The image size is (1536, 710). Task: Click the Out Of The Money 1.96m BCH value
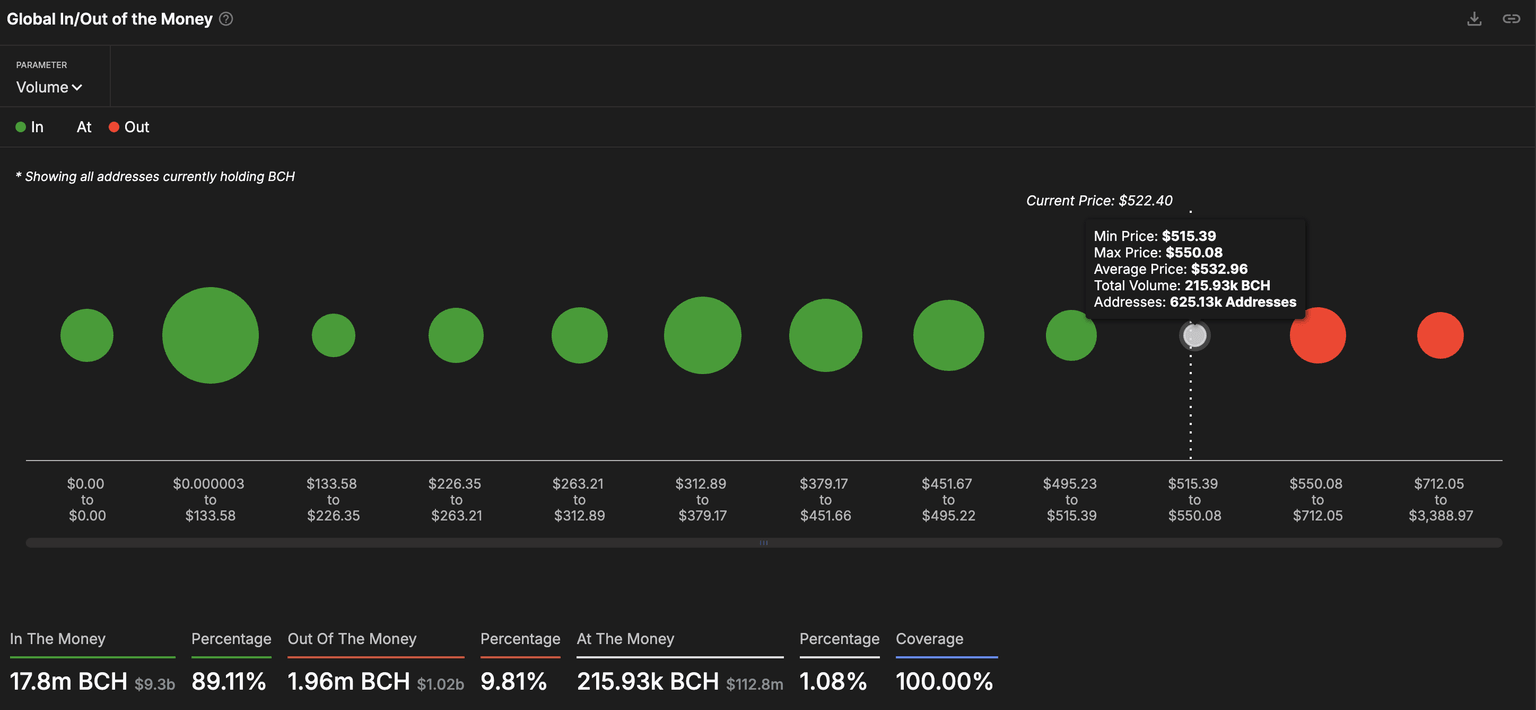coord(348,682)
